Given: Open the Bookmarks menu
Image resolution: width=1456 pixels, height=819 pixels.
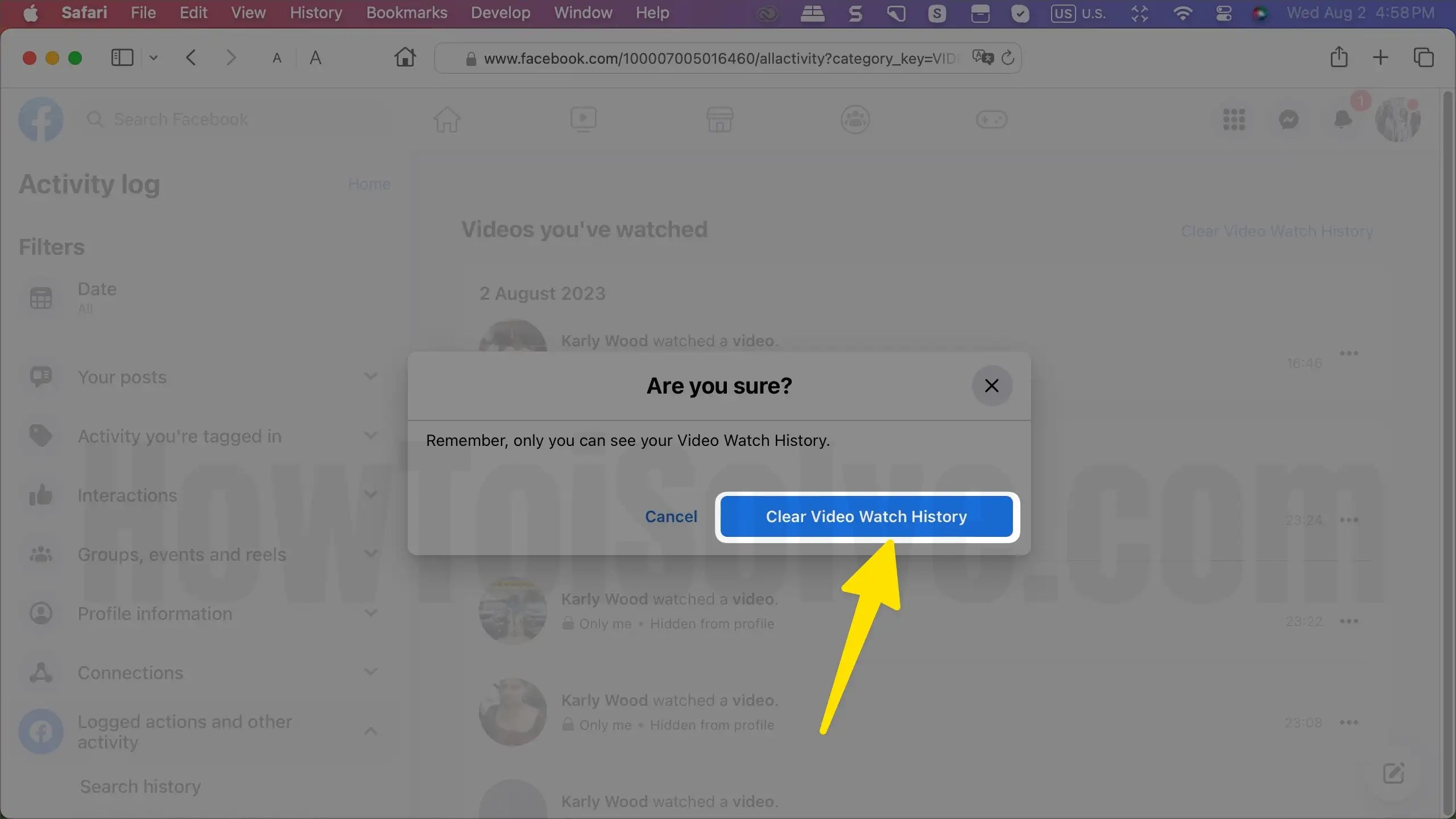Looking at the screenshot, I should coord(406,13).
